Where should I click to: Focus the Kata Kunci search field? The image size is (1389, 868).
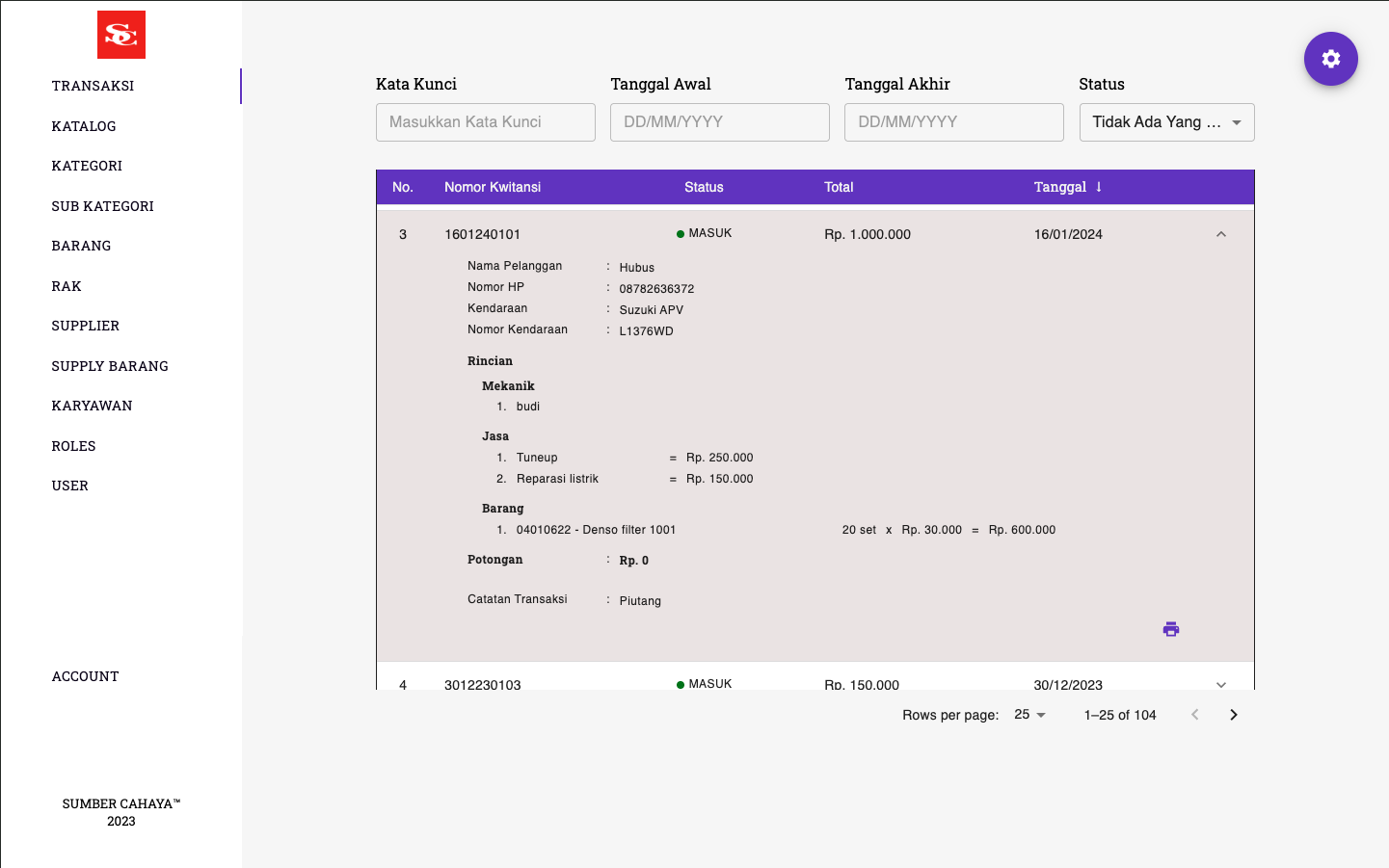click(485, 122)
